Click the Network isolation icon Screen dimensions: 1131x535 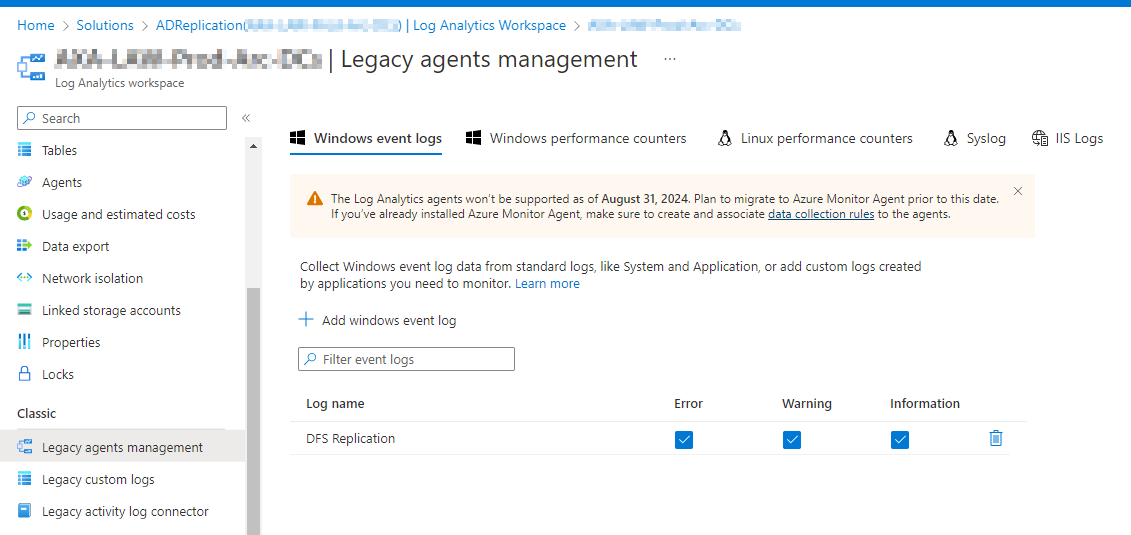[x=25, y=278]
